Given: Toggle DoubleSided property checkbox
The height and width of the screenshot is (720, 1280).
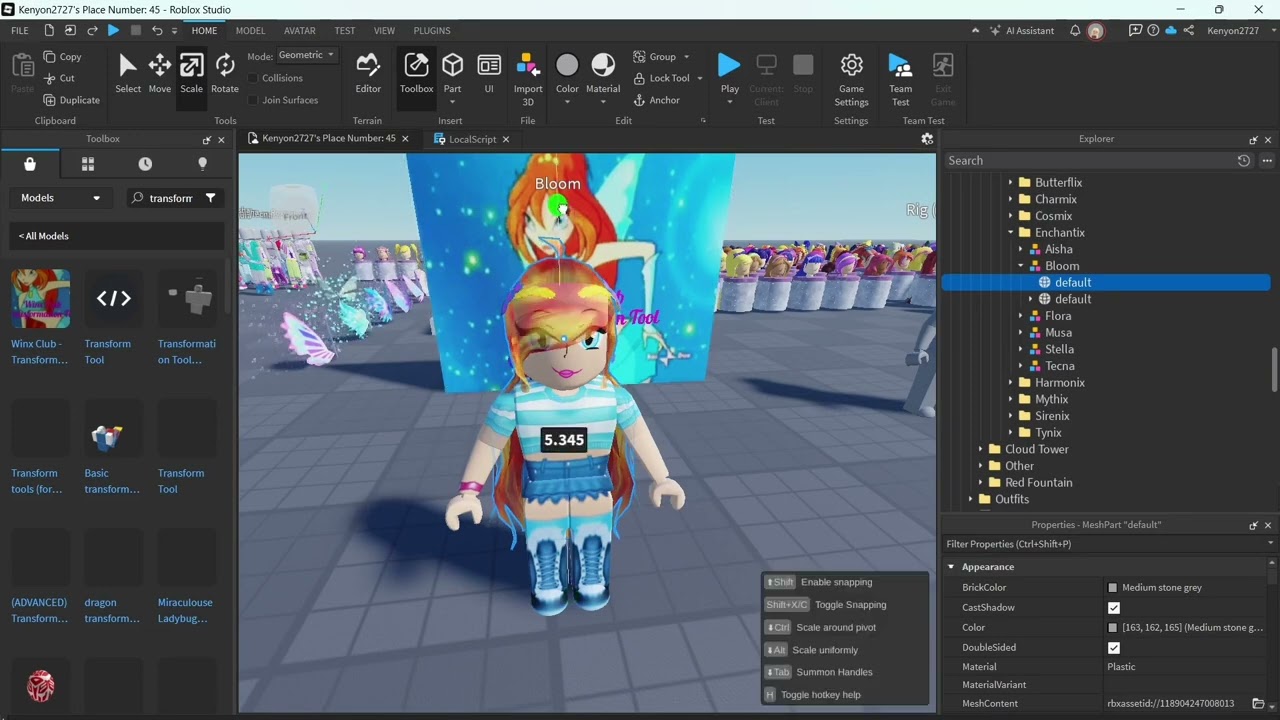Looking at the screenshot, I should 1113,647.
